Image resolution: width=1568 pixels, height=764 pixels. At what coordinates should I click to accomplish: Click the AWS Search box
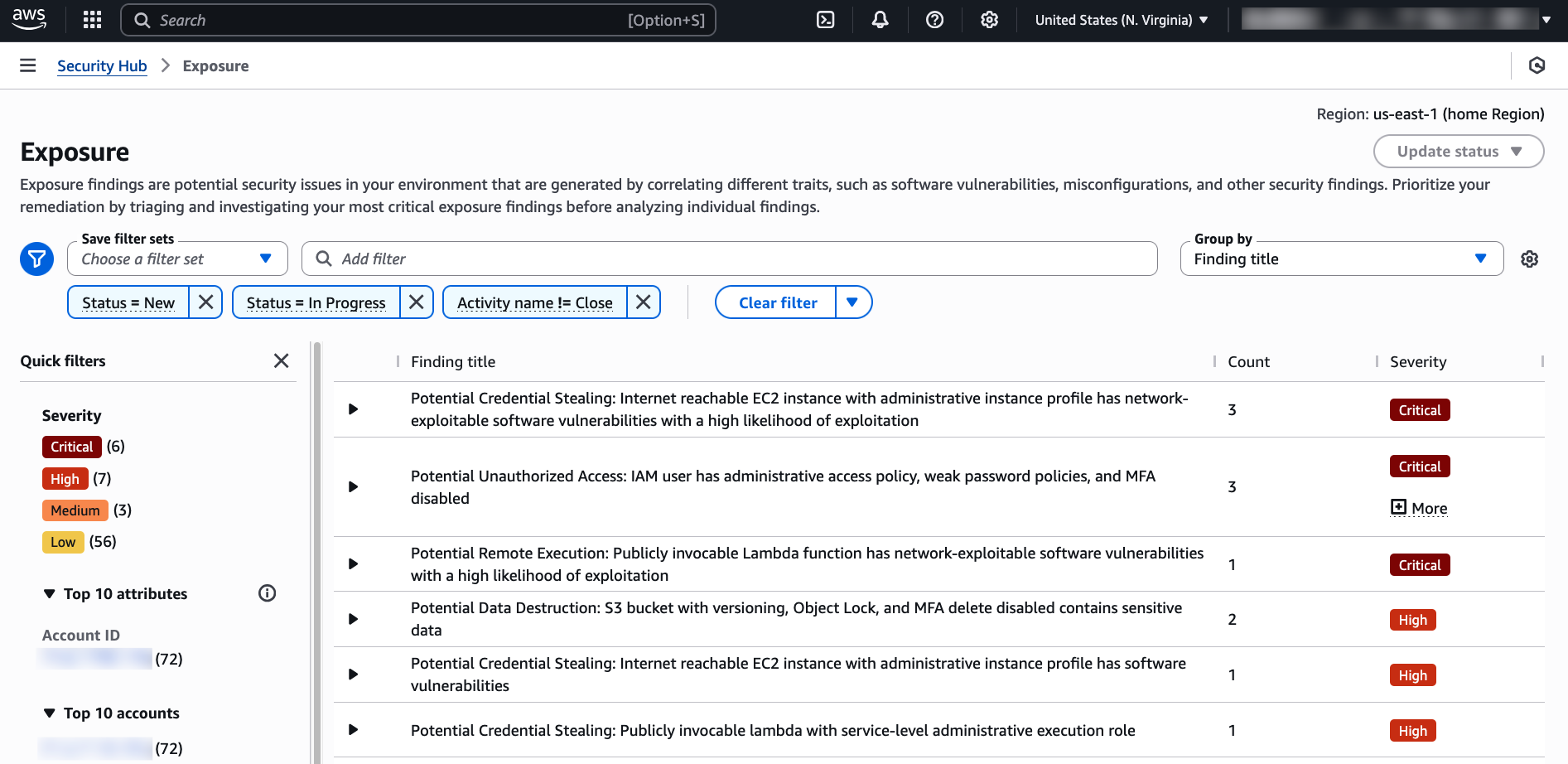point(418,20)
